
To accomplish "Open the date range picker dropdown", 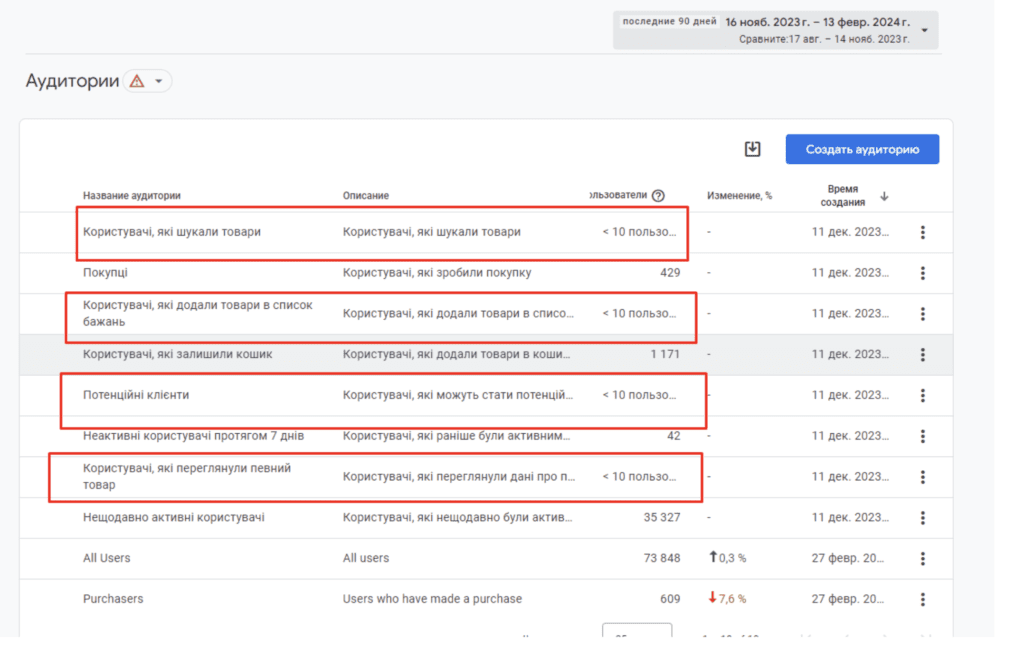I will tap(925, 30).
